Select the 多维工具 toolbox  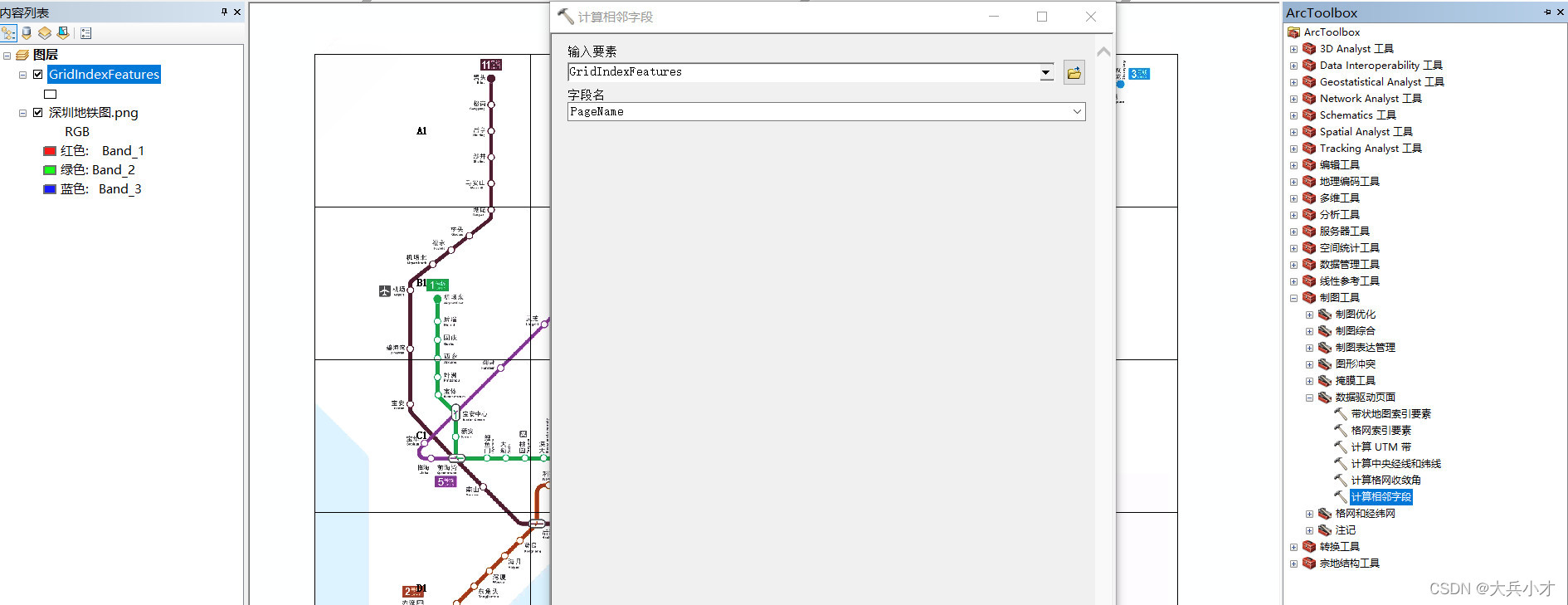[x=1339, y=198]
